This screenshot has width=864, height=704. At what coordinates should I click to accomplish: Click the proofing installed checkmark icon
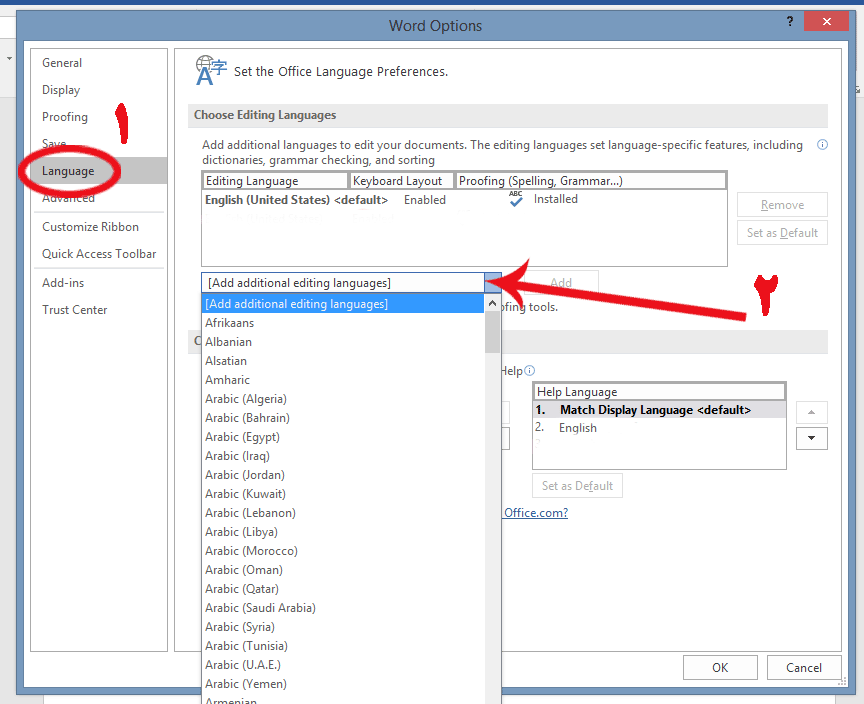[x=516, y=199]
